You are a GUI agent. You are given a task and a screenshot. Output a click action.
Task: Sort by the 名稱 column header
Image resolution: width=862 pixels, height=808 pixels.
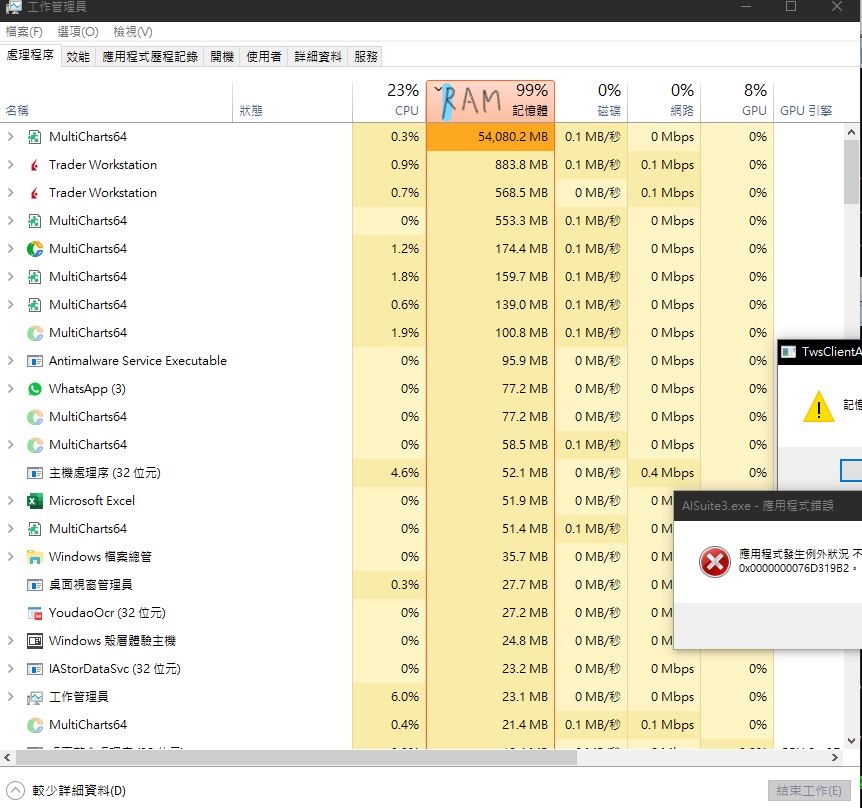tap(117, 102)
